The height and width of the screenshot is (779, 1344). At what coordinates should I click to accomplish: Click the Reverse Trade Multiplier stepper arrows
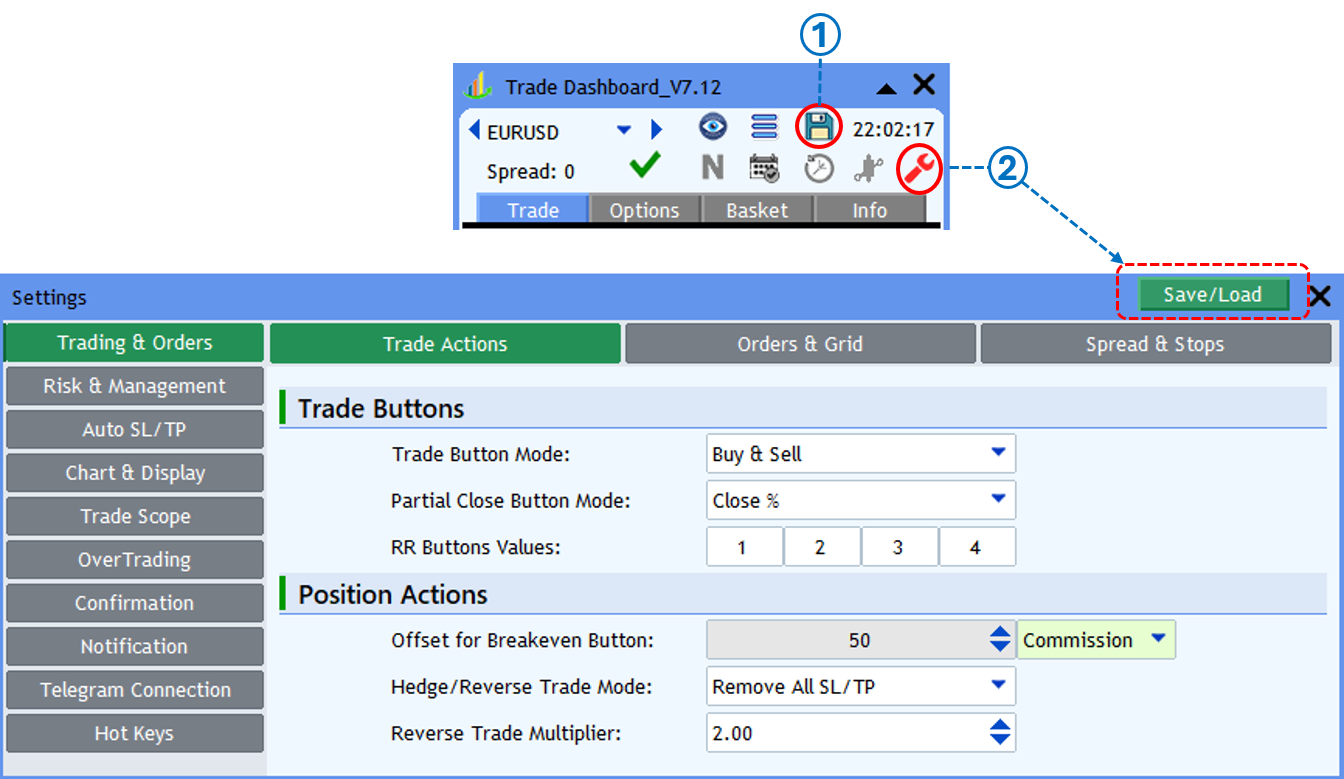tap(1000, 733)
